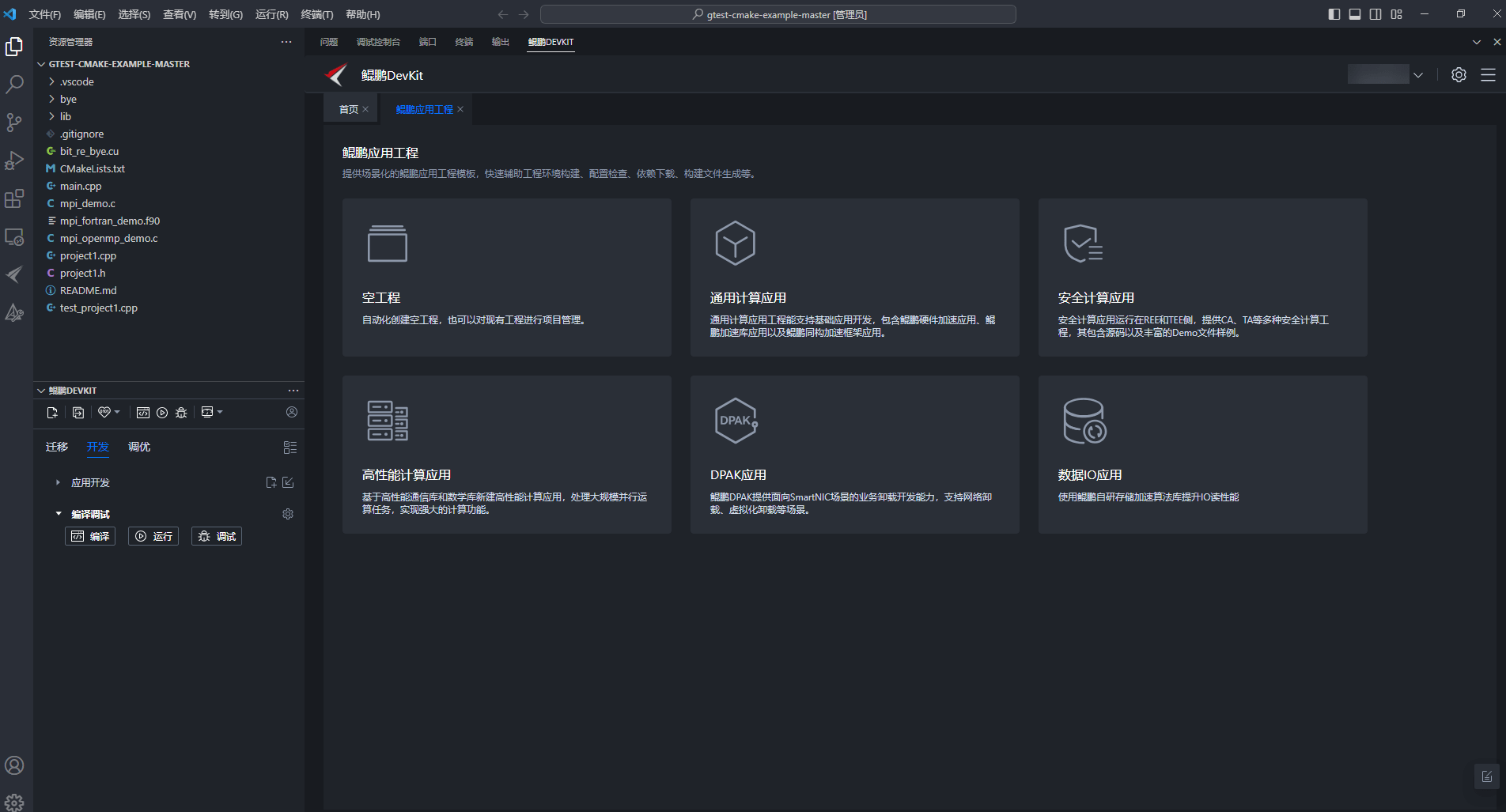Click the 编译 button
This screenshot has height=812, width=1506.
[90, 536]
